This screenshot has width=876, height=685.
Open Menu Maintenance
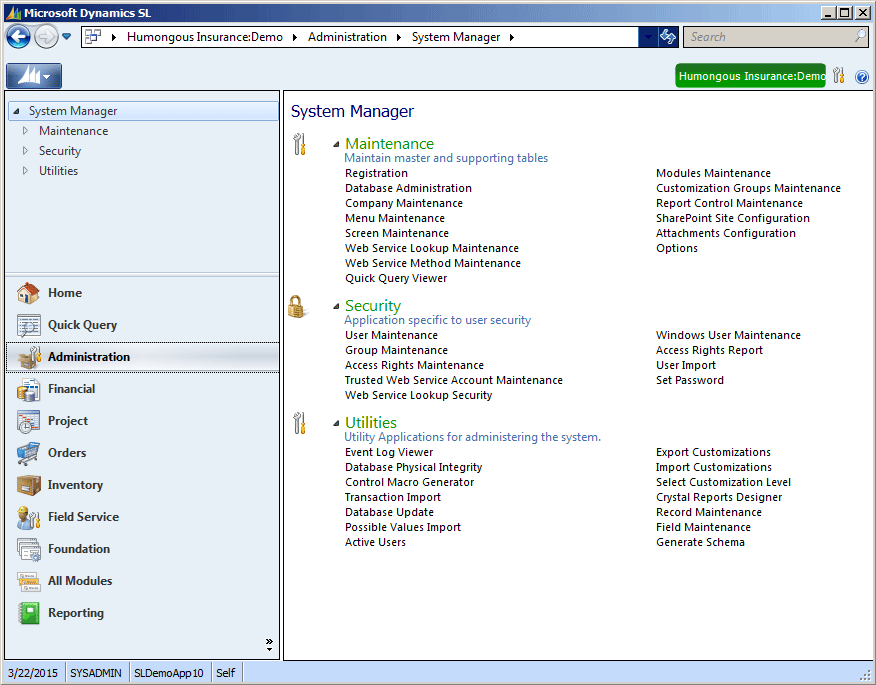[x=394, y=218]
